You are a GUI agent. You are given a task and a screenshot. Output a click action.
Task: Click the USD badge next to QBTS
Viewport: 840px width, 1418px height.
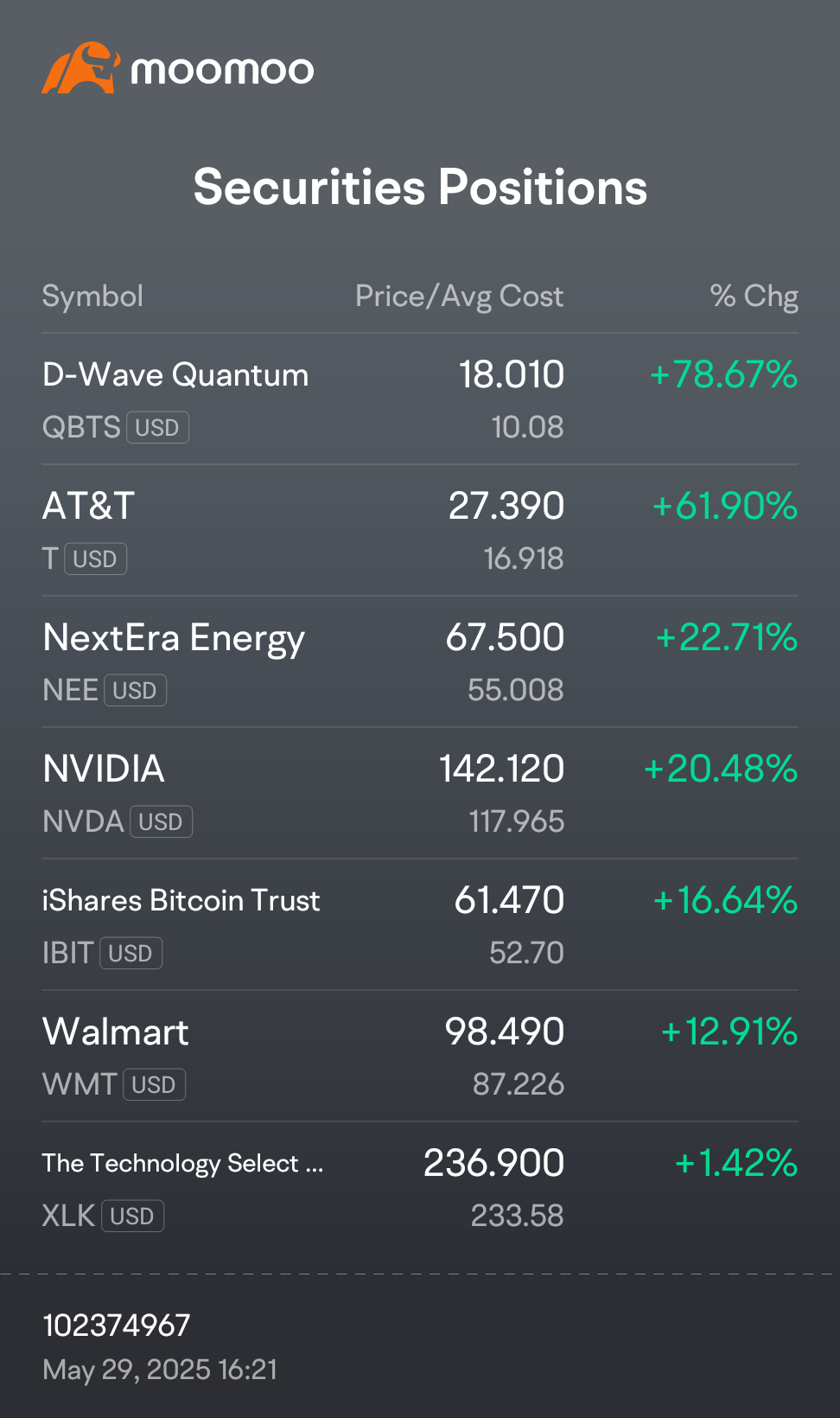[x=158, y=427]
